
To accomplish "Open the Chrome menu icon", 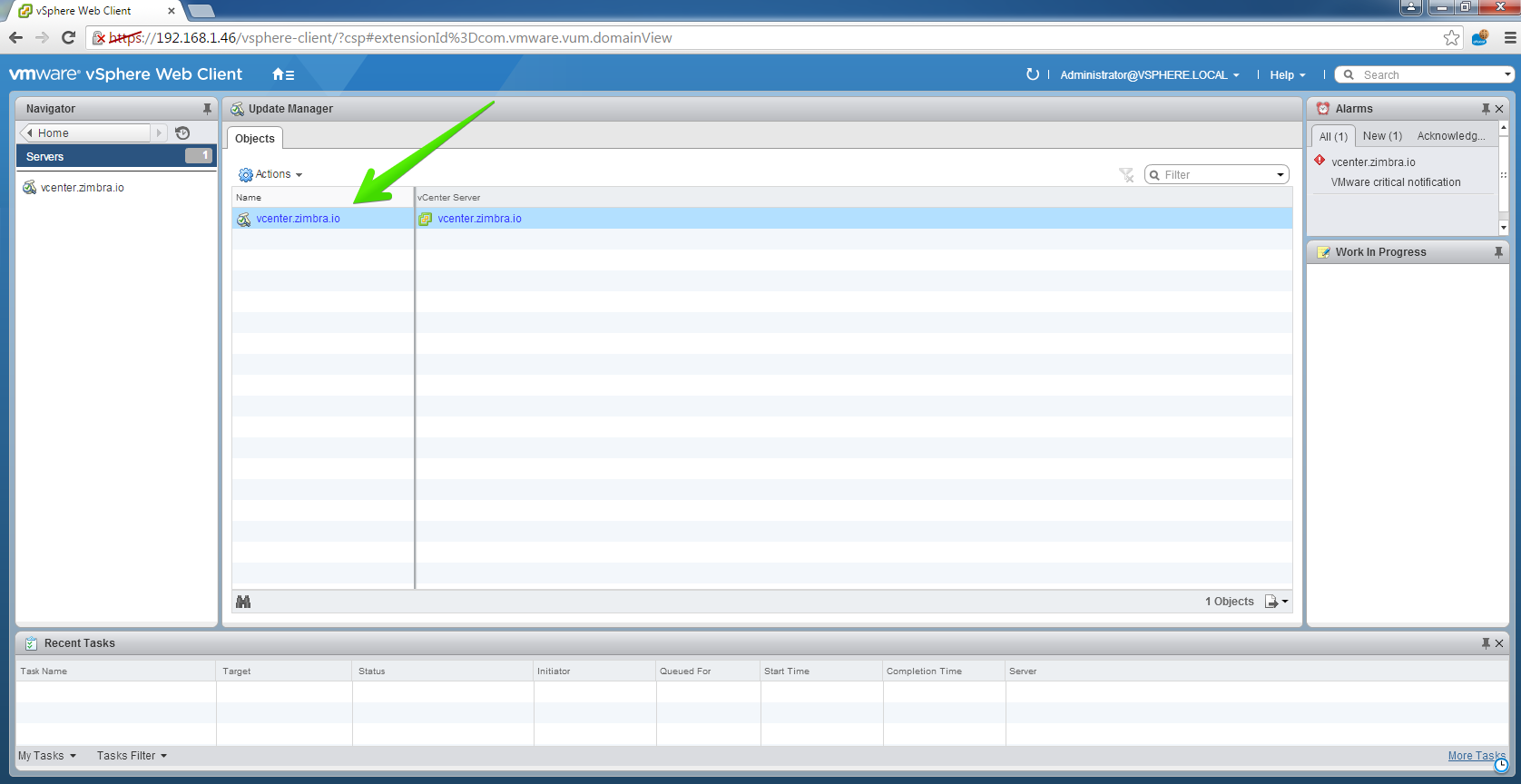I will [x=1509, y=38].
